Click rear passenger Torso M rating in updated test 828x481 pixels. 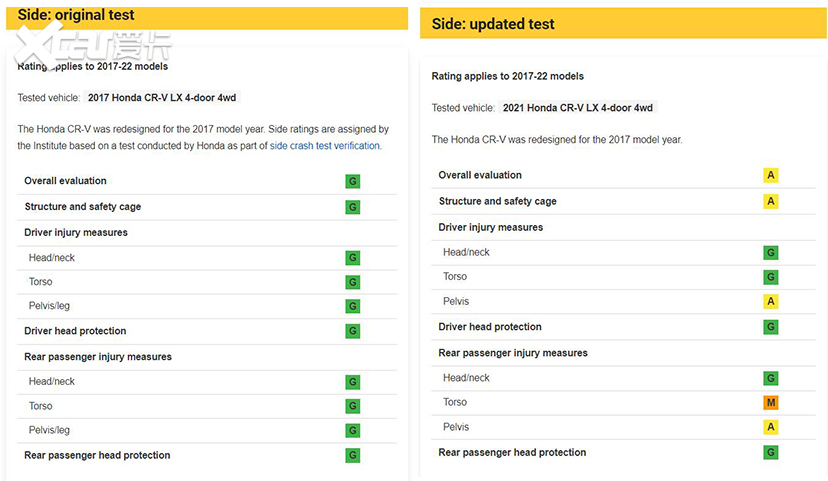[771, 403]
